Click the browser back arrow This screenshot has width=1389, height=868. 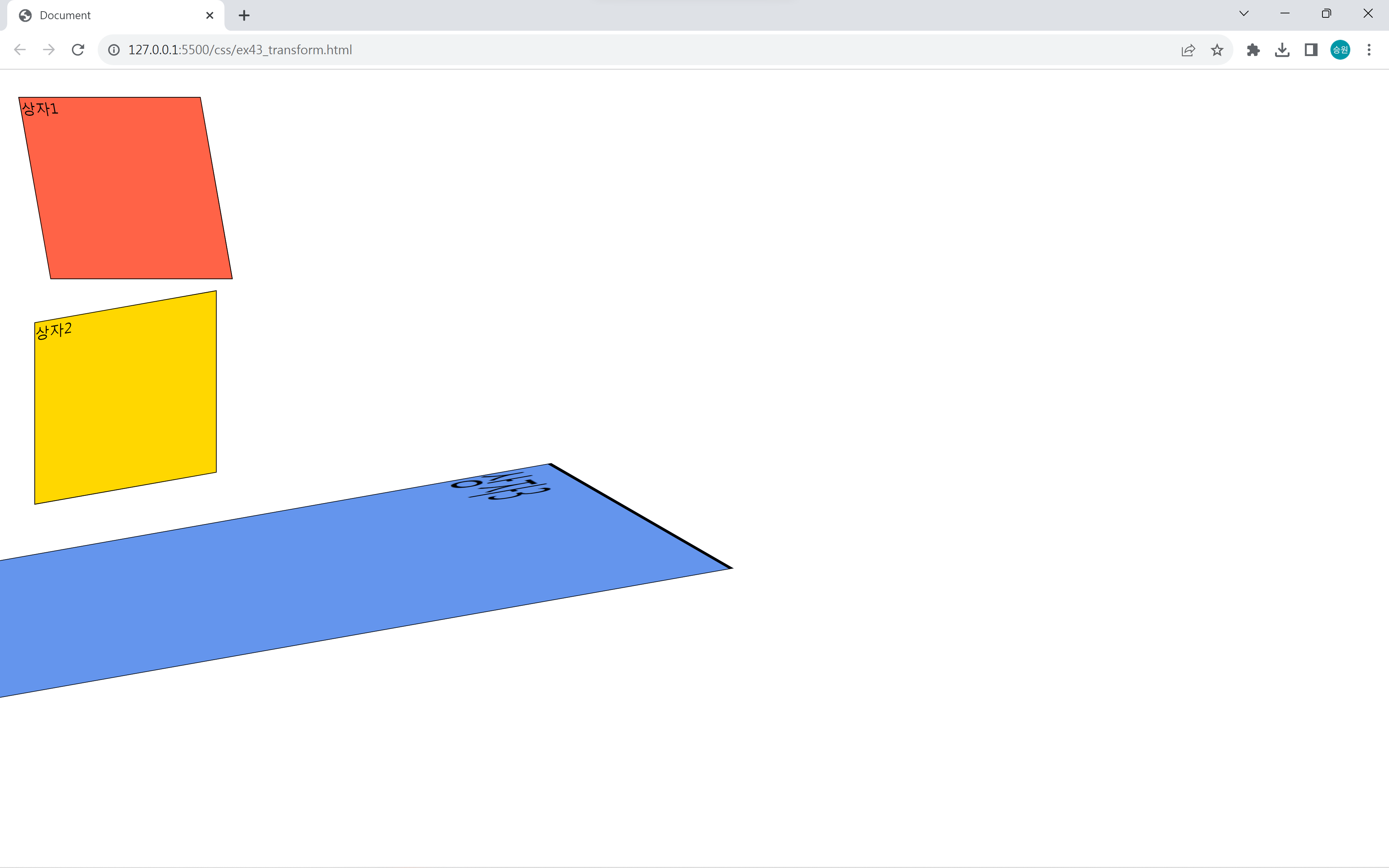pos(20,50)
